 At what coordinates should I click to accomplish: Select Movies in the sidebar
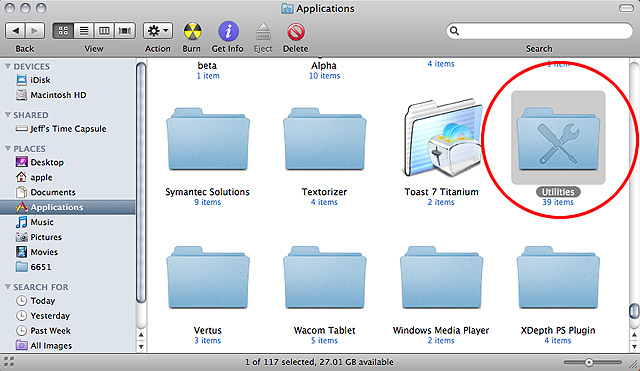[x=37, y=252]
